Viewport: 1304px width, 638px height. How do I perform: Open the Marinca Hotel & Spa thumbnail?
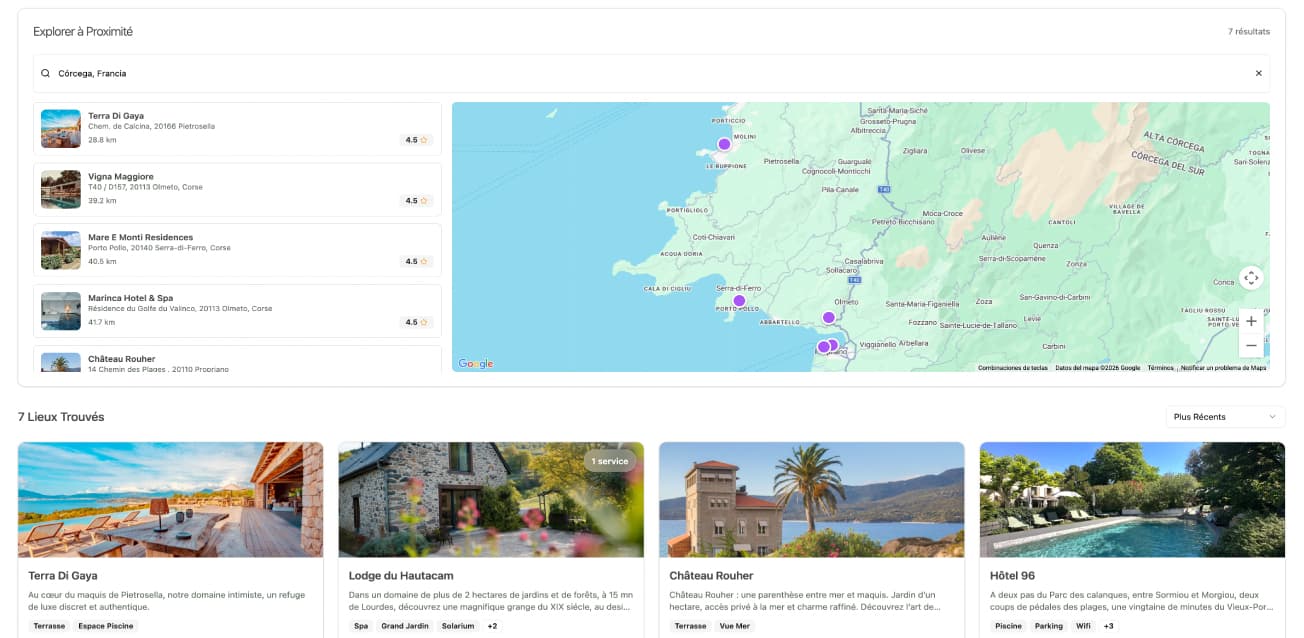60,311
